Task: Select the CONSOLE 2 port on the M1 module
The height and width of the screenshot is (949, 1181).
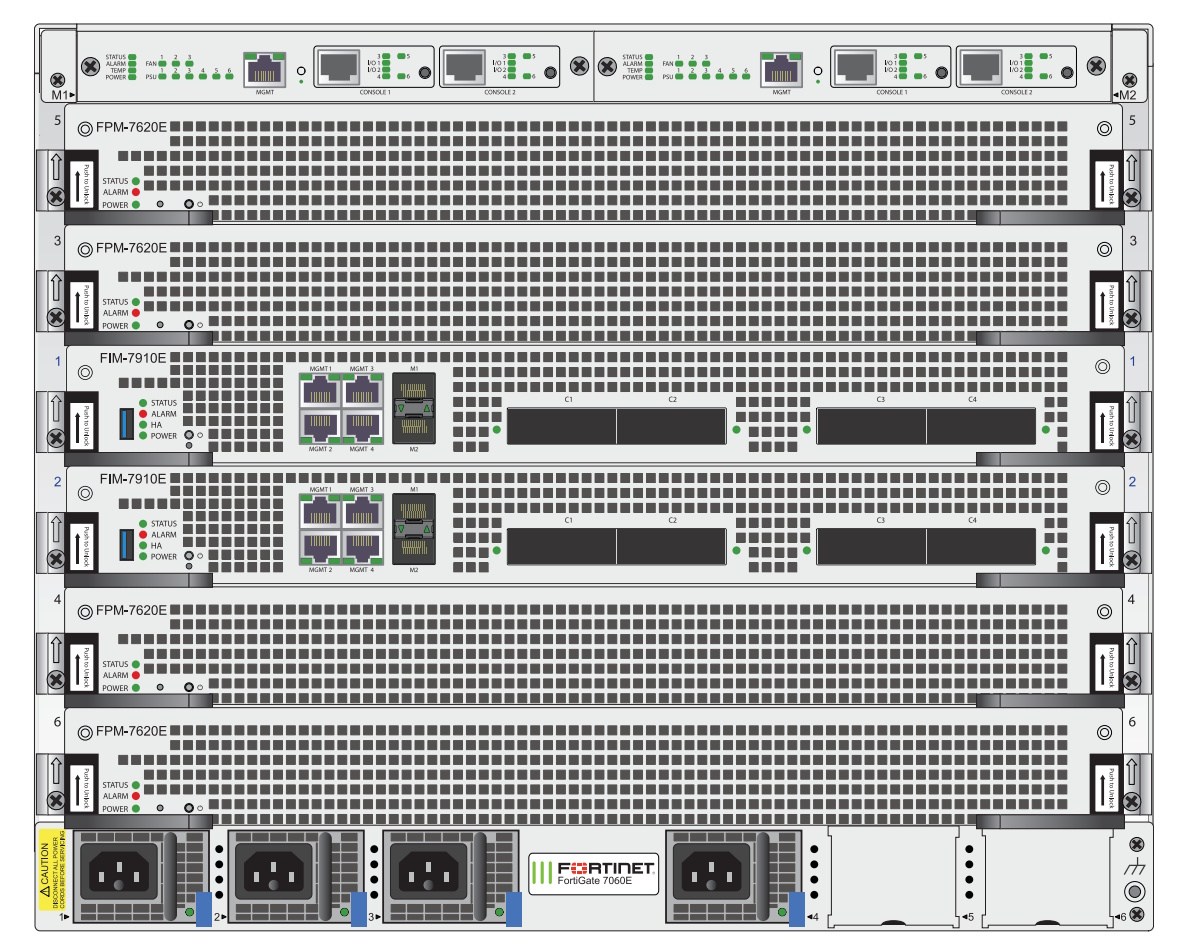Action: [464, 67]
